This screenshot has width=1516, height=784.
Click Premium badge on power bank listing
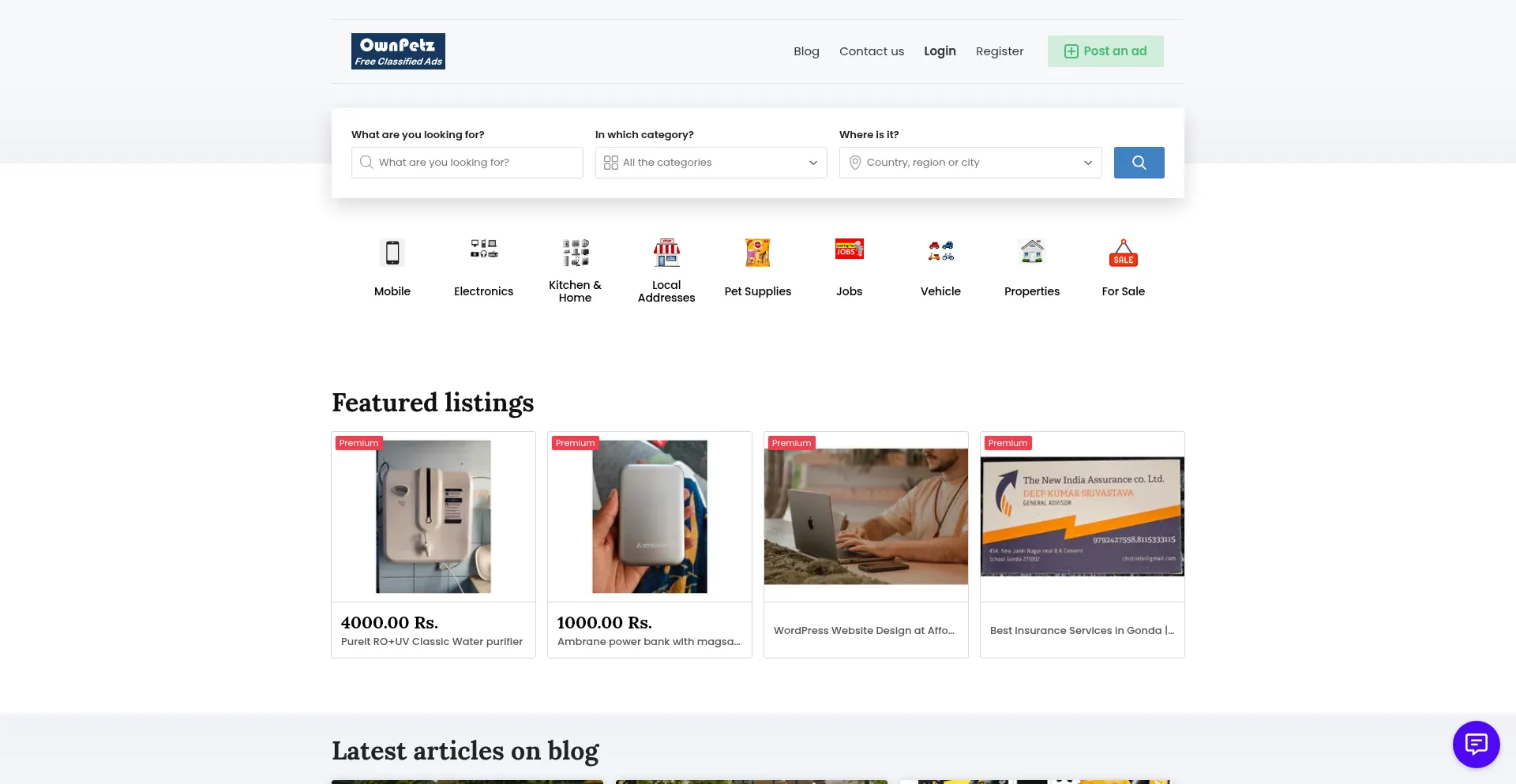(x=576, y=444)
